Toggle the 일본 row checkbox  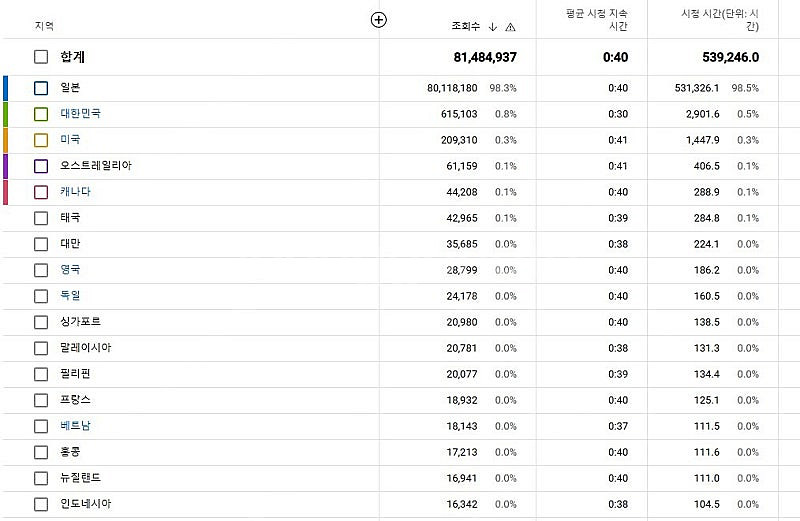click(41, 88)
